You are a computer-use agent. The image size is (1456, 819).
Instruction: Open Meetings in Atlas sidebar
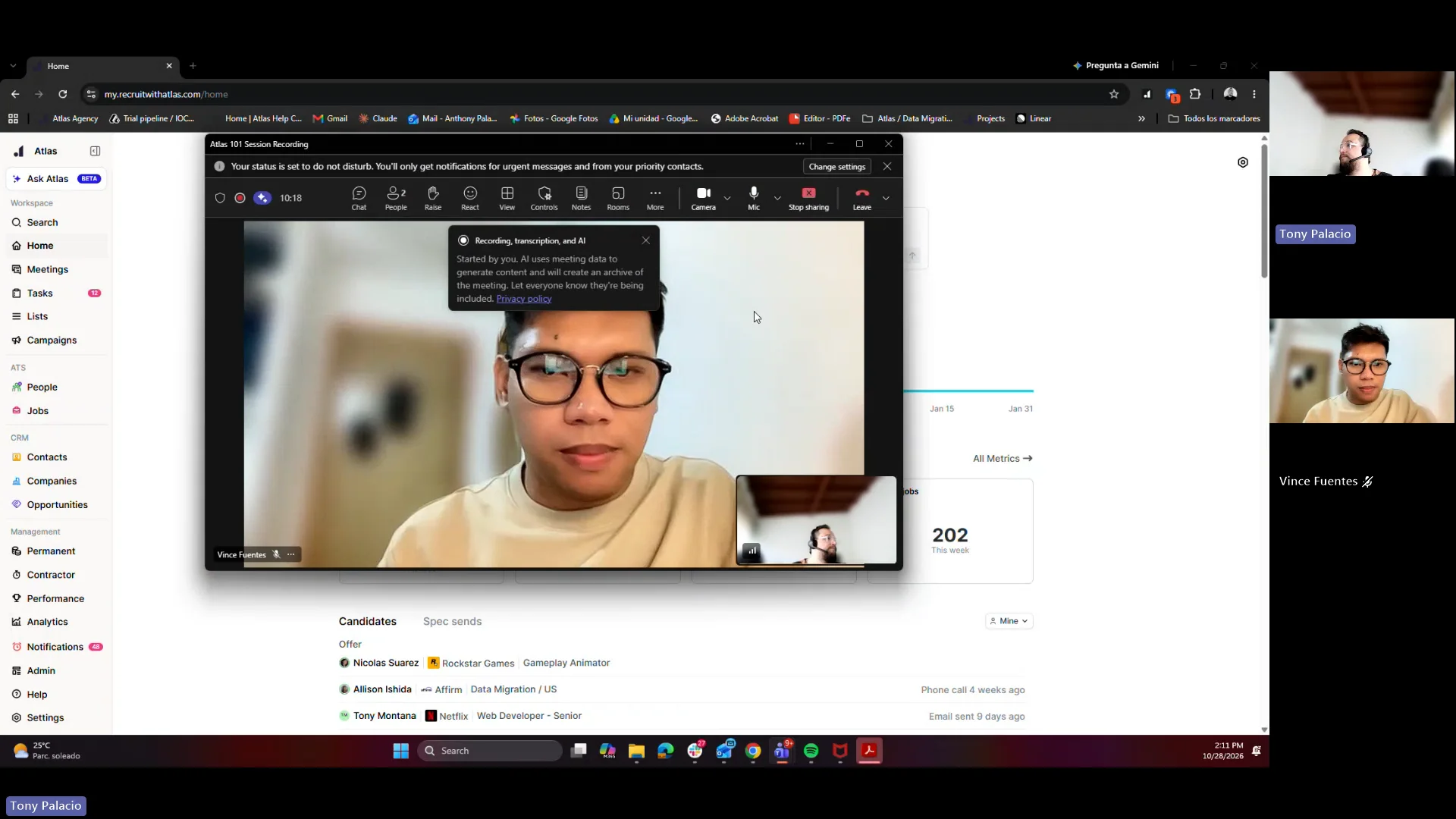point(58,269)
